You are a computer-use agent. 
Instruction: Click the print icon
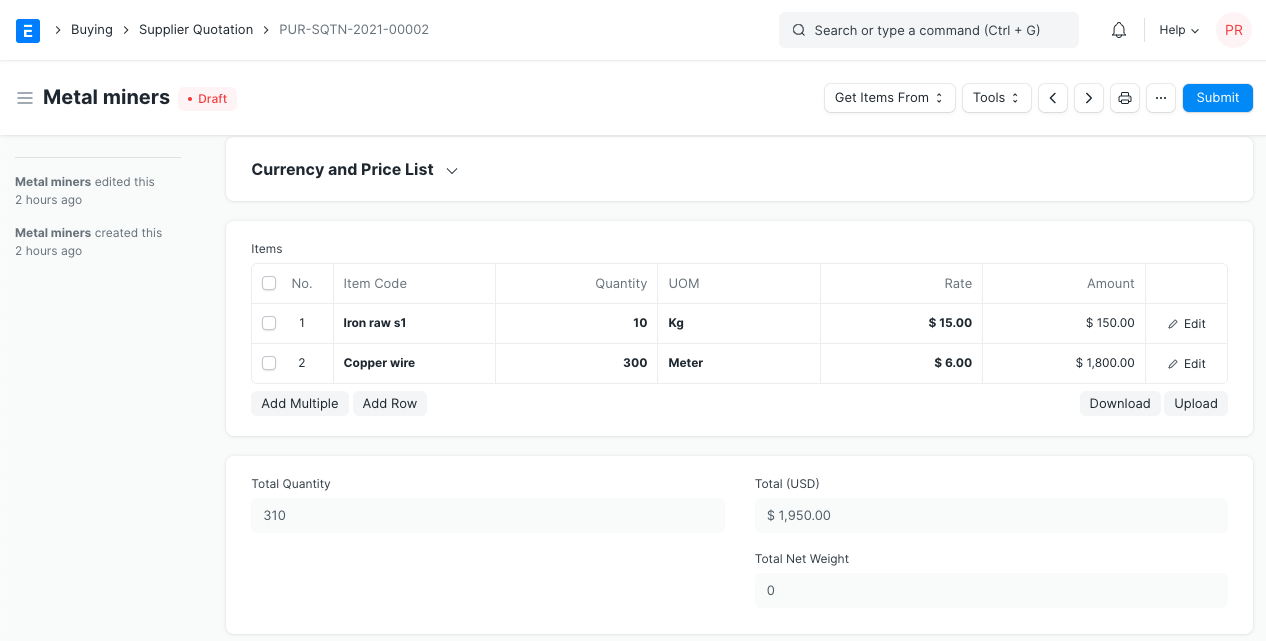click(1125, 98)
